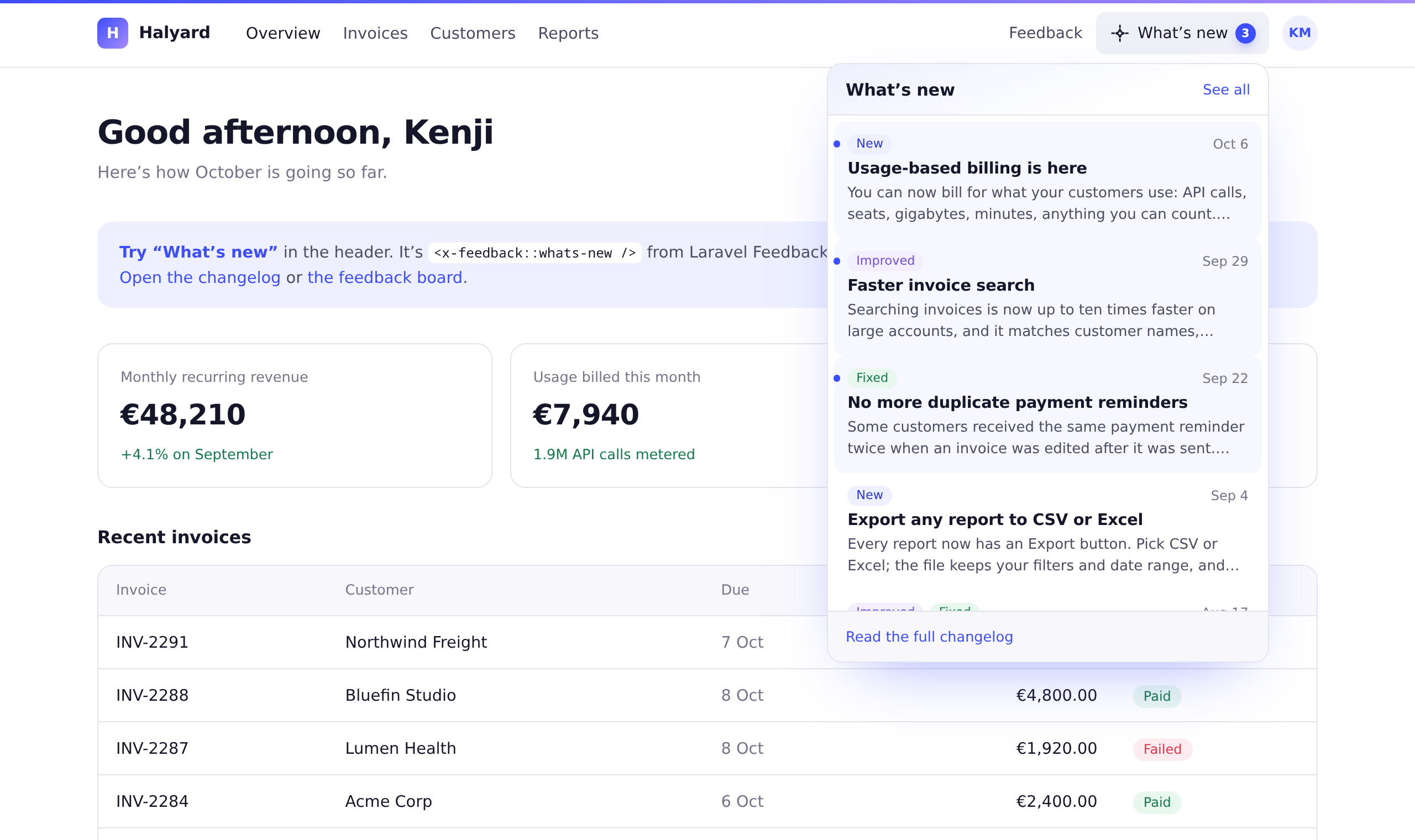1415x840 pixels.
Task: Click the Failed status badge for INV-2287
Action: 1162,749
